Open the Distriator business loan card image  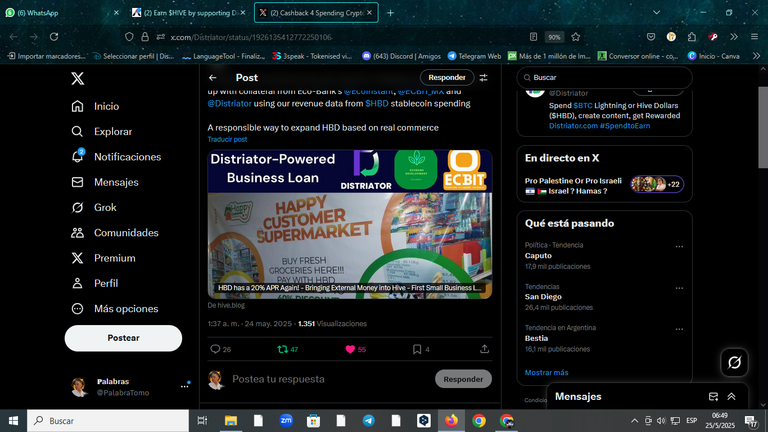350,224
